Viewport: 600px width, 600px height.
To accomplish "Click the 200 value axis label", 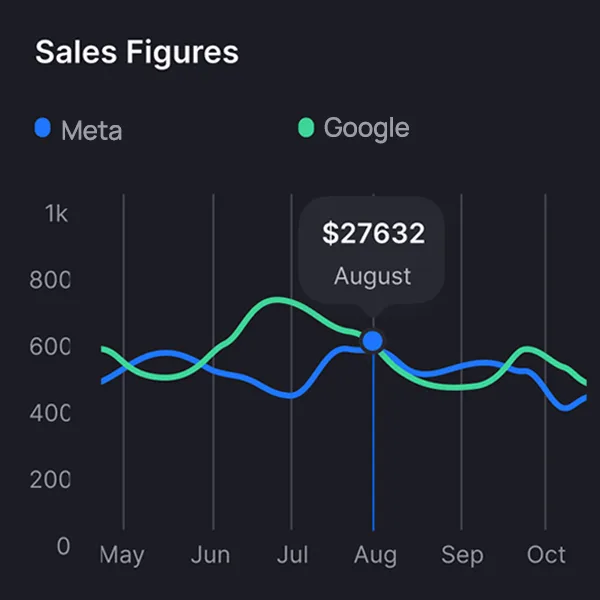I will tap(50, 479).
